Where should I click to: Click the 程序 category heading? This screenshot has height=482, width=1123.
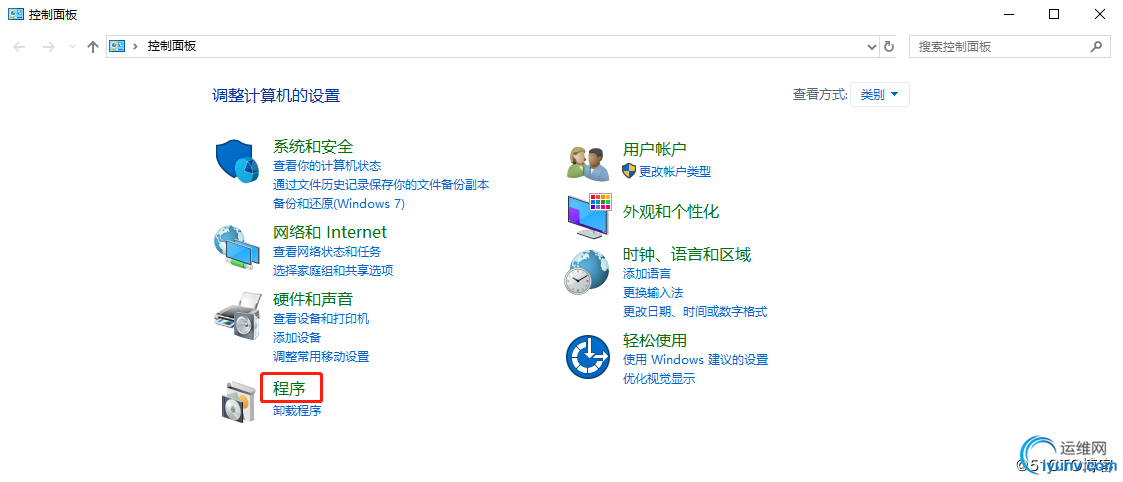tap(289, 389)
